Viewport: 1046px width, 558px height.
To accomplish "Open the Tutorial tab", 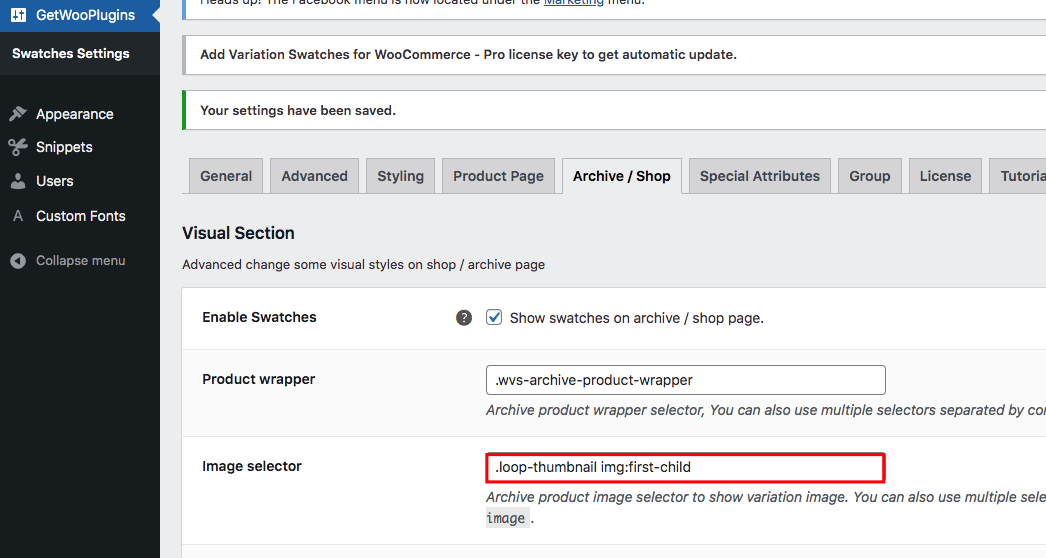I will pyautogui.click(x=1018, y=176).
